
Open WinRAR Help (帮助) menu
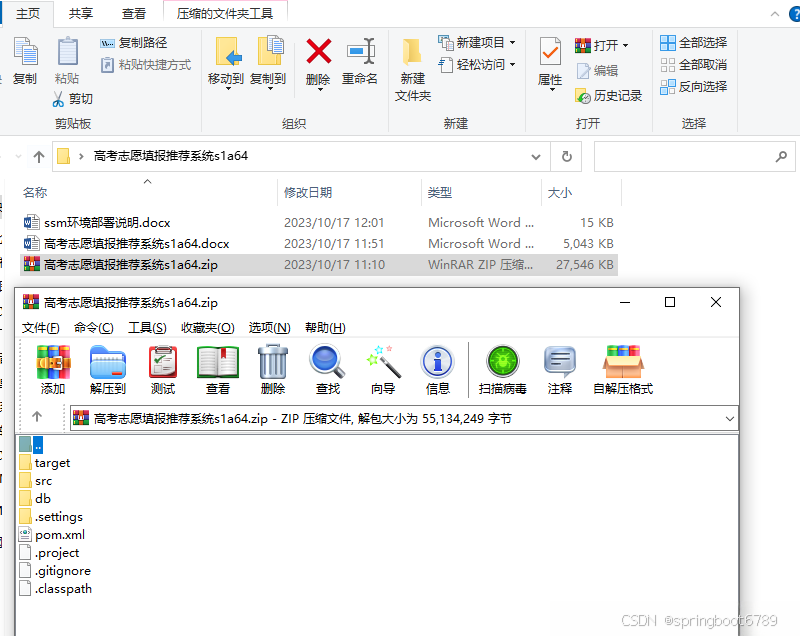[x=325, y=327]
